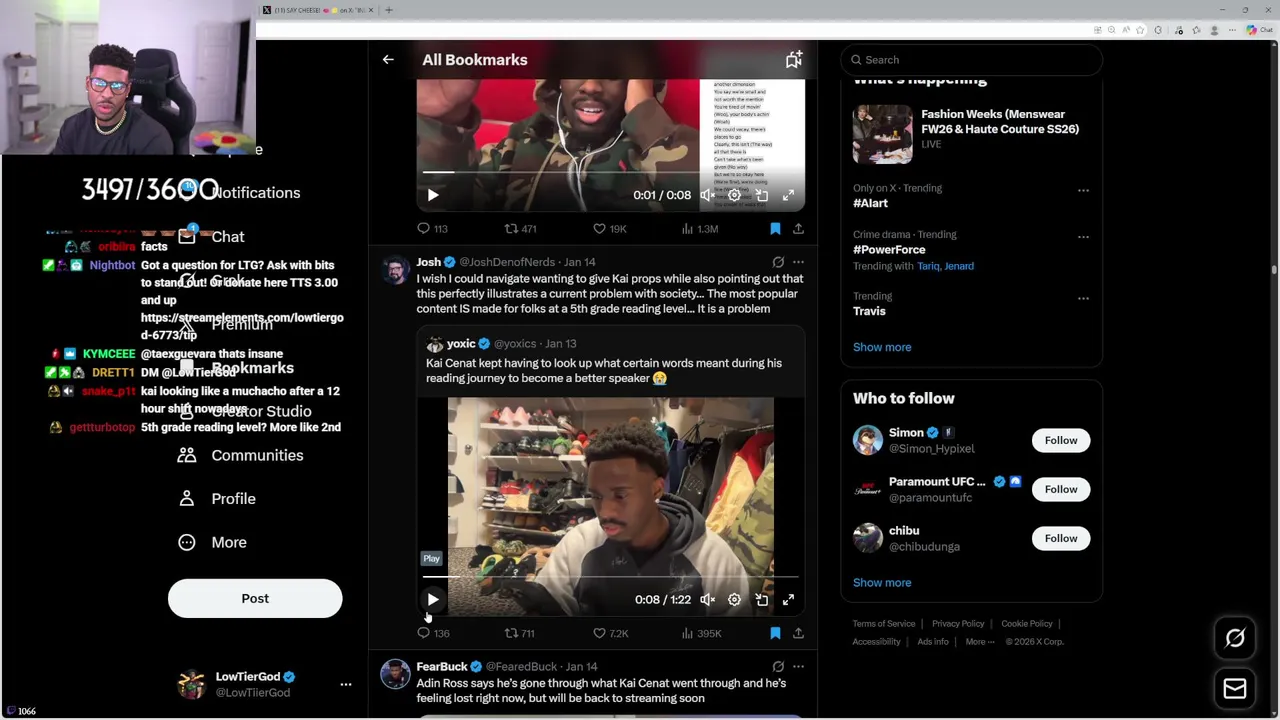Open the floating Grok button
The height and width of the screenshot is (720, 1280).
[1235, 638]
